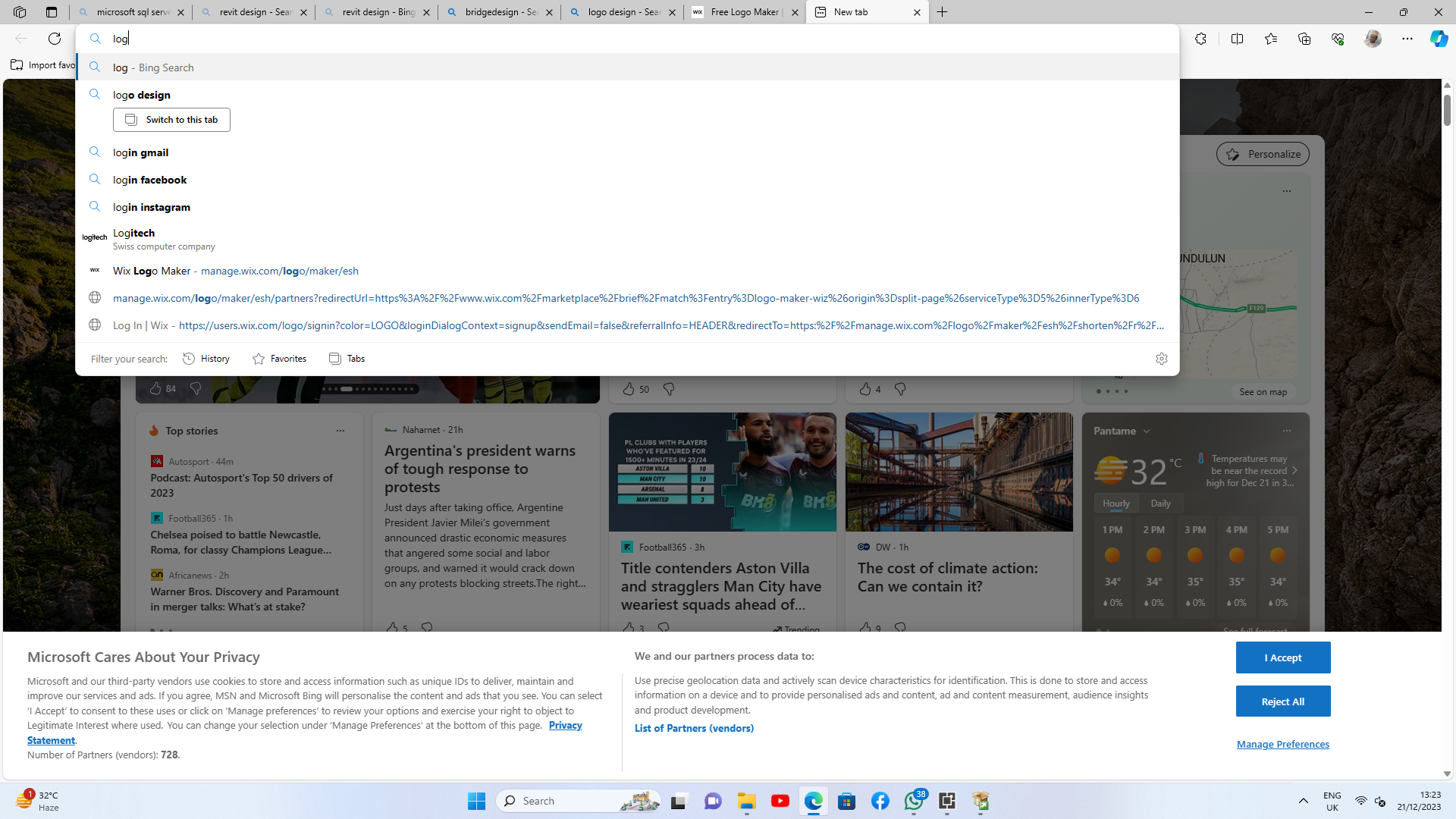Open the Split screen icon
The height and width of the screenshot is (819, 1456).
[1237, 39]
